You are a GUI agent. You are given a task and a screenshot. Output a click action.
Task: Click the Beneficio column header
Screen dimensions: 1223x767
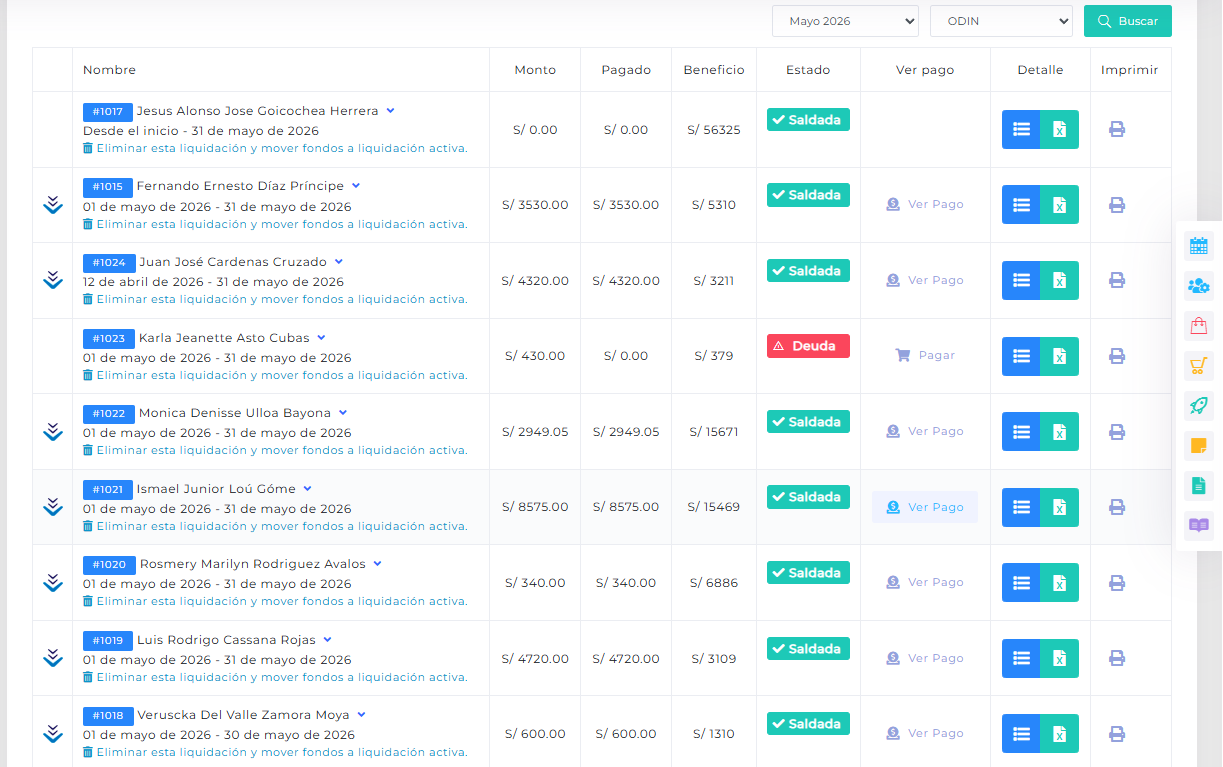coord(714,70)
